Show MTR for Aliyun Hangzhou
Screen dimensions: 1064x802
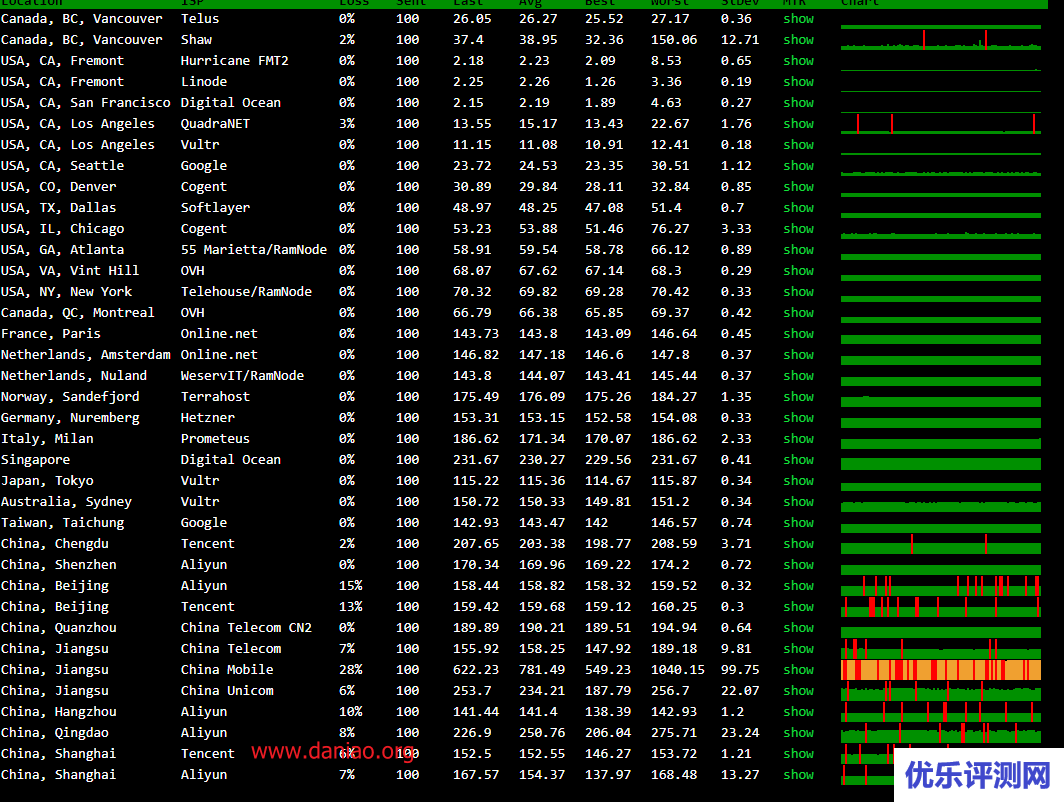coord(798,712)
